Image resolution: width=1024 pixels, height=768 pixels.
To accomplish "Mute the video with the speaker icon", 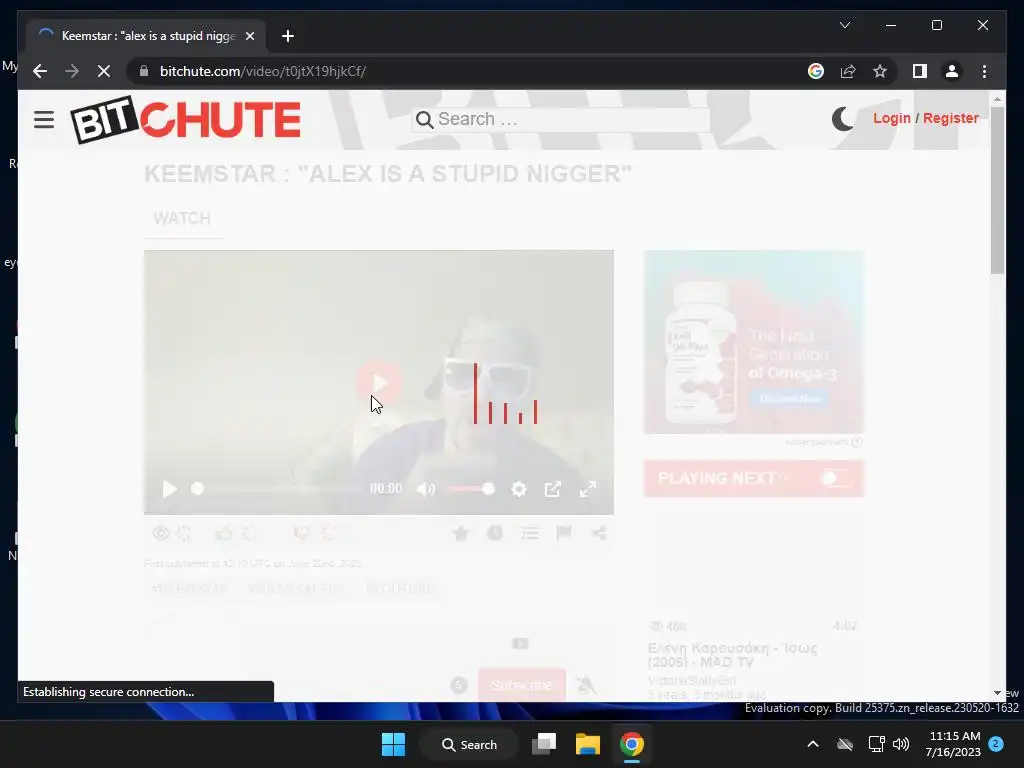I will point(426,489).
